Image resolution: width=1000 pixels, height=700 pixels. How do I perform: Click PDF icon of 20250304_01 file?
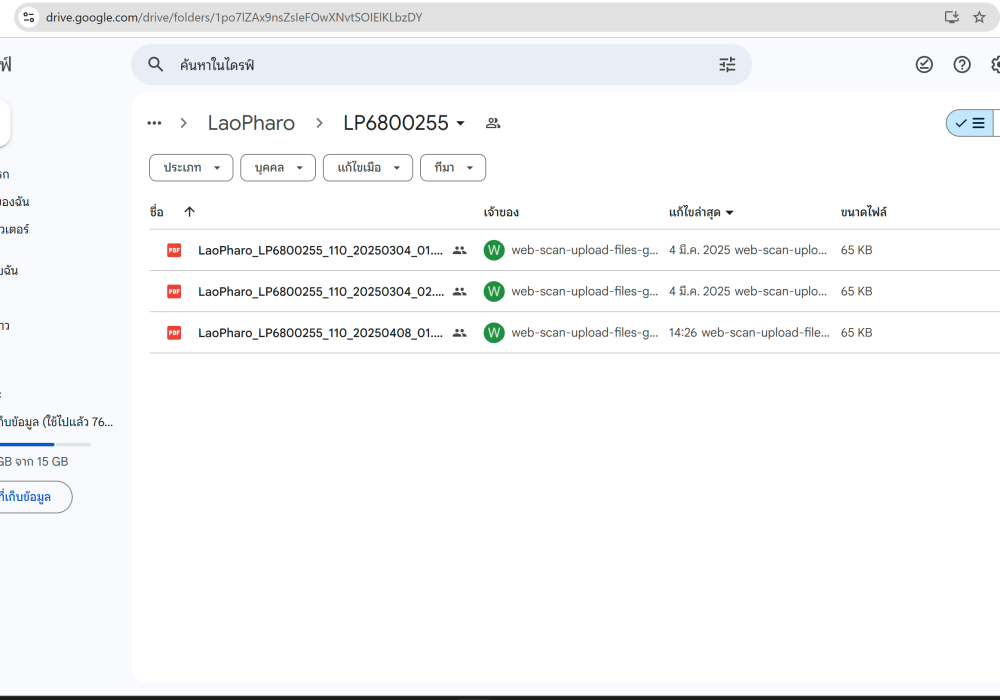(174, 250)
